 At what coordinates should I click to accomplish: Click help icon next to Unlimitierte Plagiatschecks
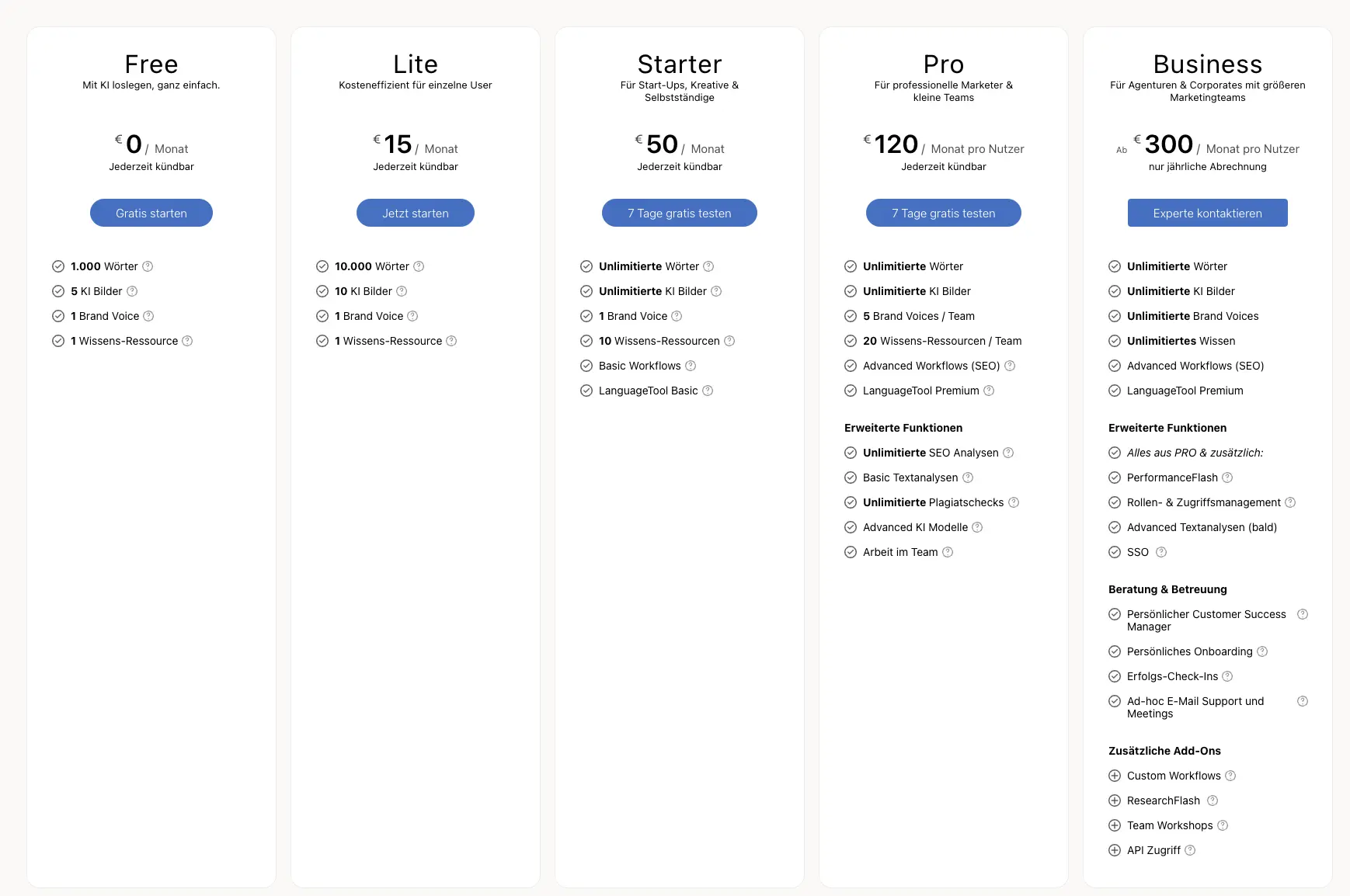tap(1014, 502)
